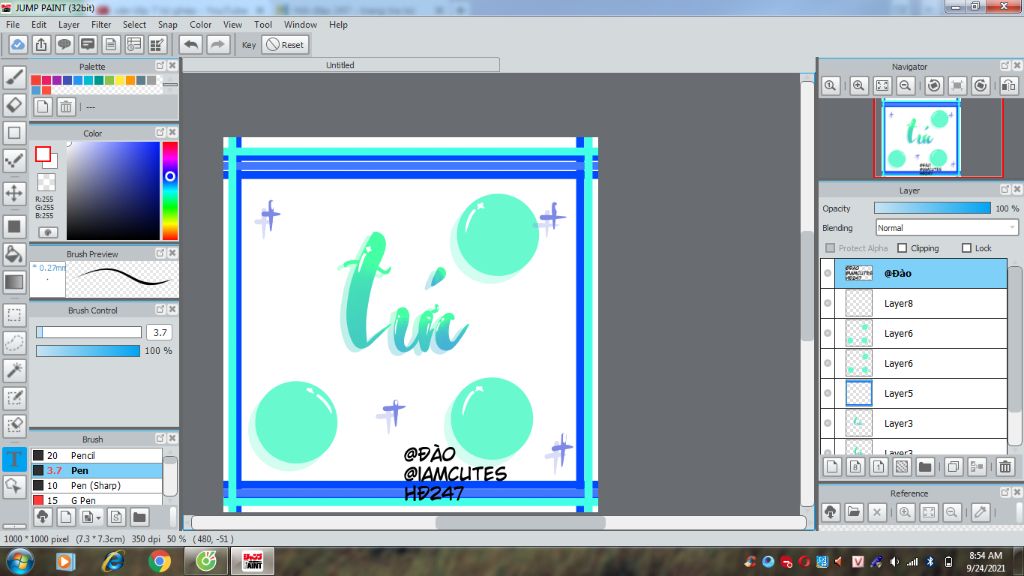Activate the Text tool
This screenshot has width=1024, height=576.
click(x=14, y=458)
